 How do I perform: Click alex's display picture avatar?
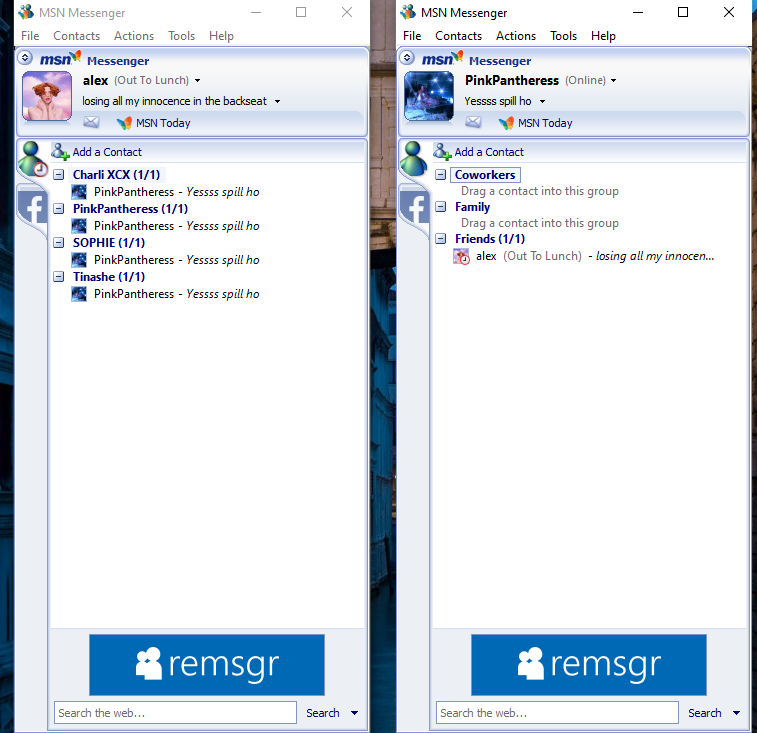[47, 96]
